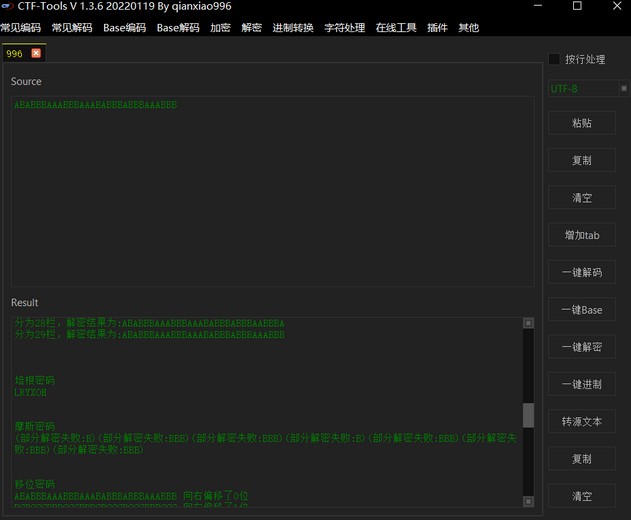Open the 常见编码 menu
Image resolution: width=631 pixels, height=520 pixels.
tap(20, 28)
